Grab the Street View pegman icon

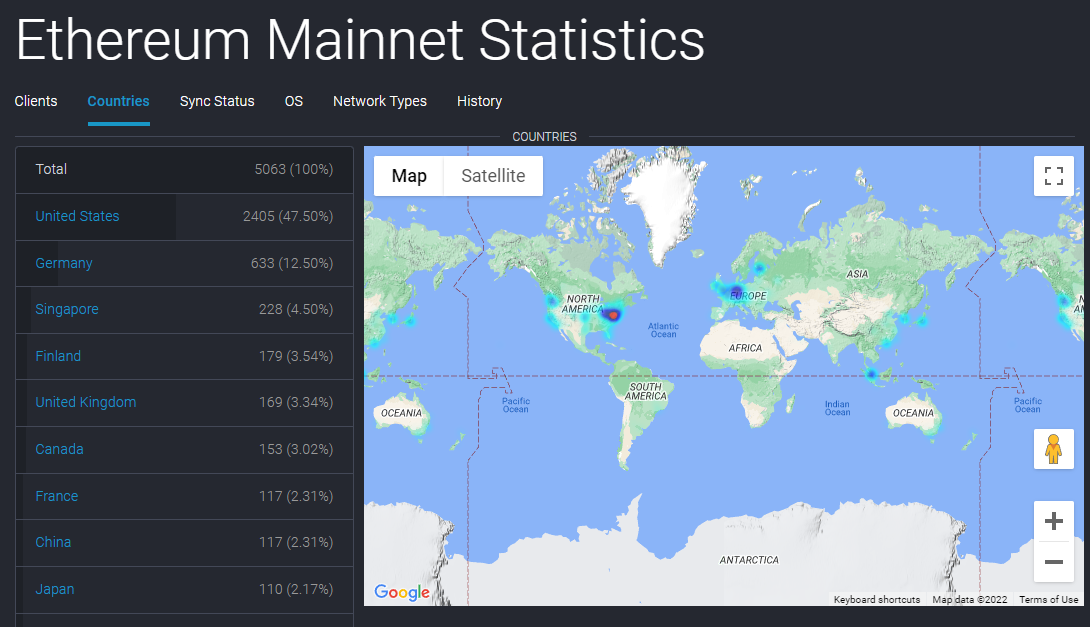pos(1054,449)
